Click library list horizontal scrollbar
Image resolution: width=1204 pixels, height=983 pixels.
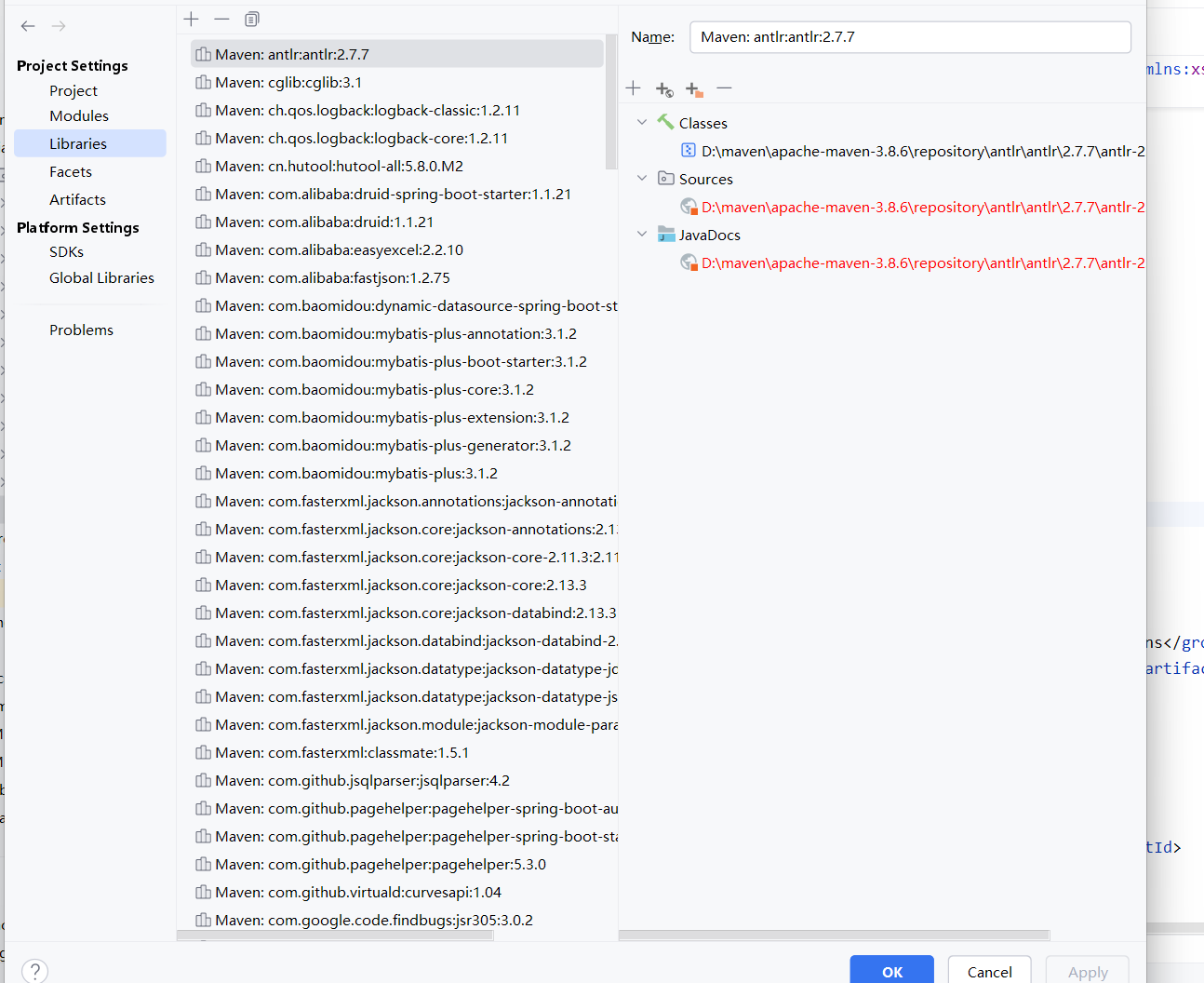[x=335, y=936]
